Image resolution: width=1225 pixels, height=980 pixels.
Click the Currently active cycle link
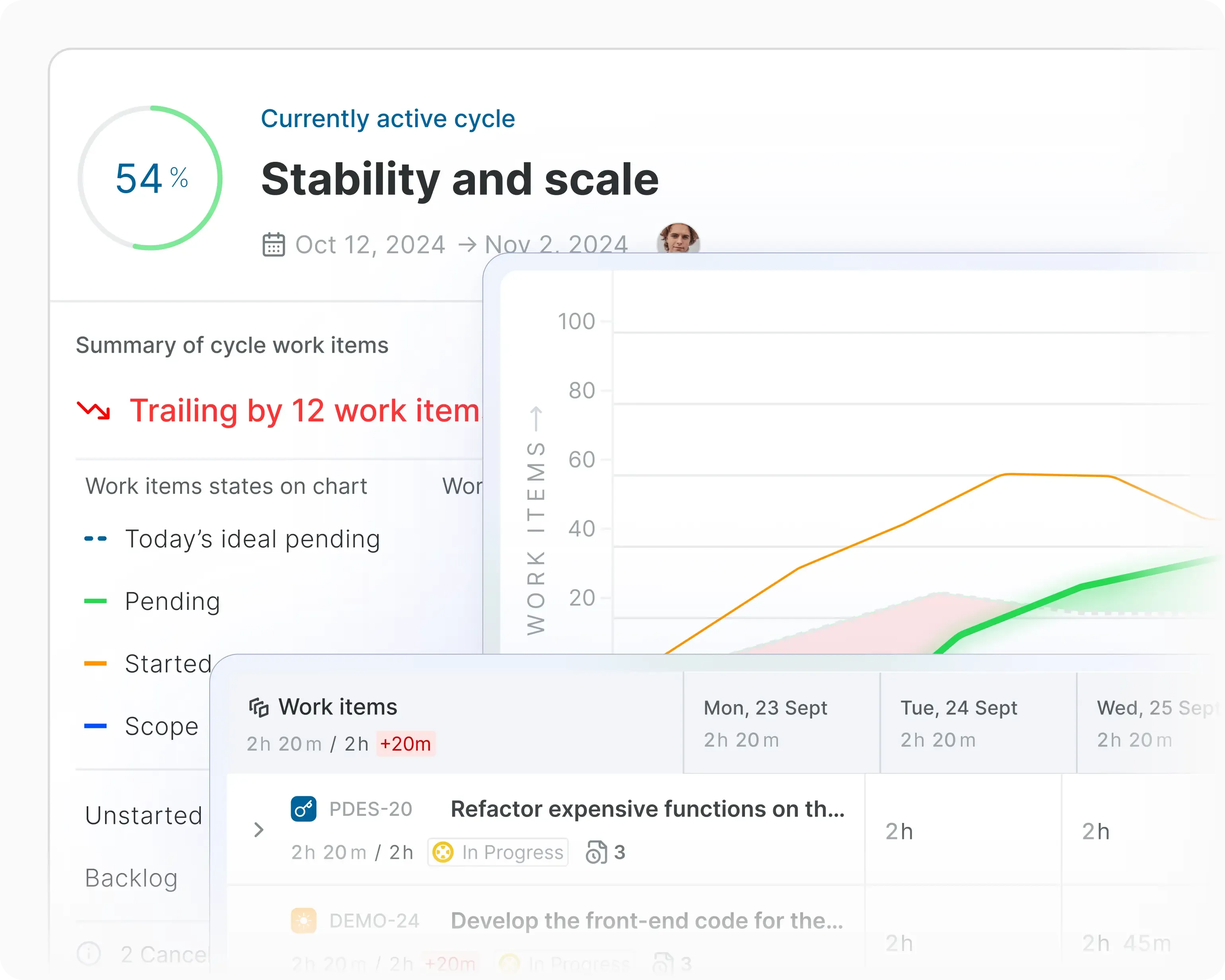coord(387,119)
